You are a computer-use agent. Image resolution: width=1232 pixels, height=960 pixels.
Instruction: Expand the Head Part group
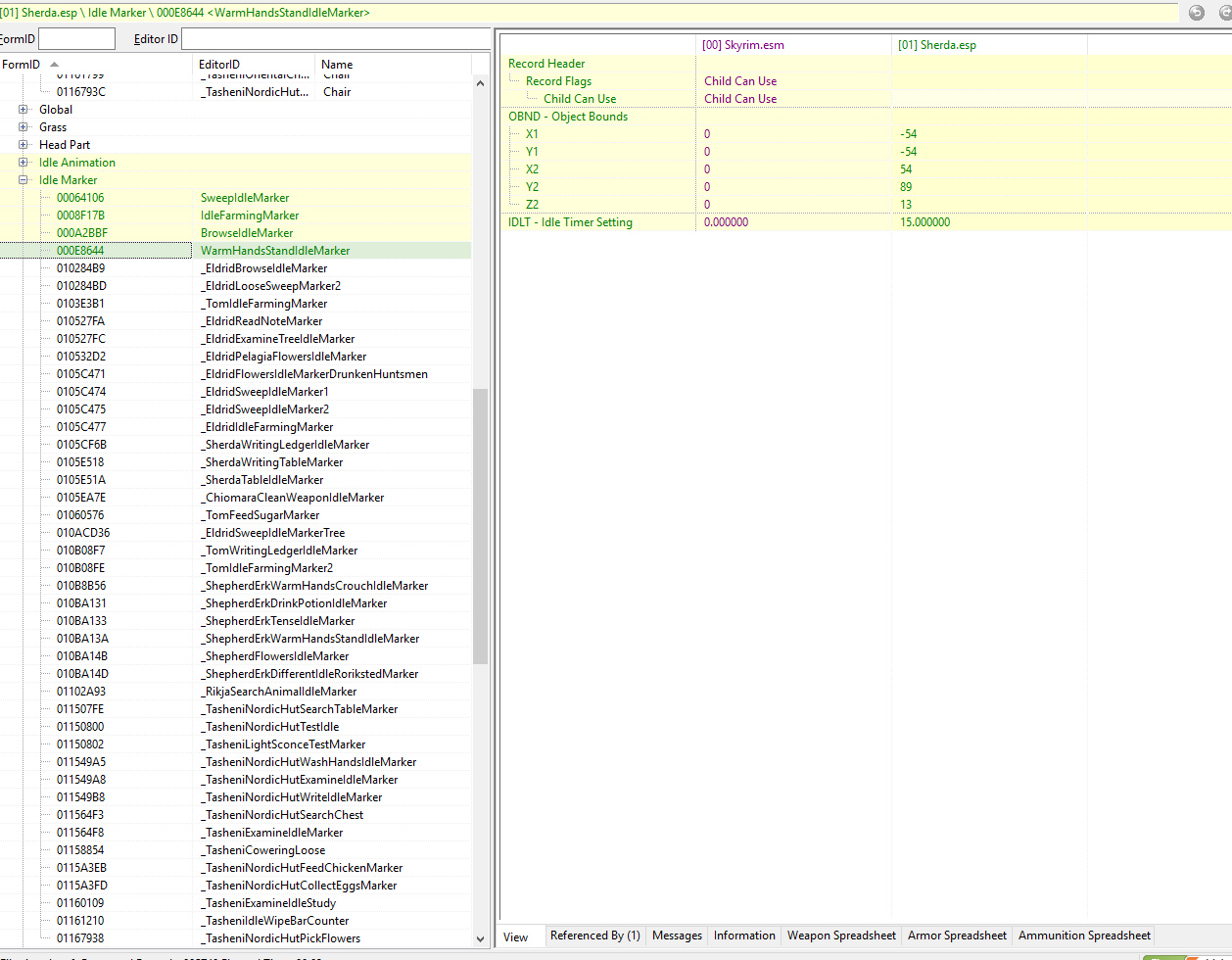[x=24, y=145]
